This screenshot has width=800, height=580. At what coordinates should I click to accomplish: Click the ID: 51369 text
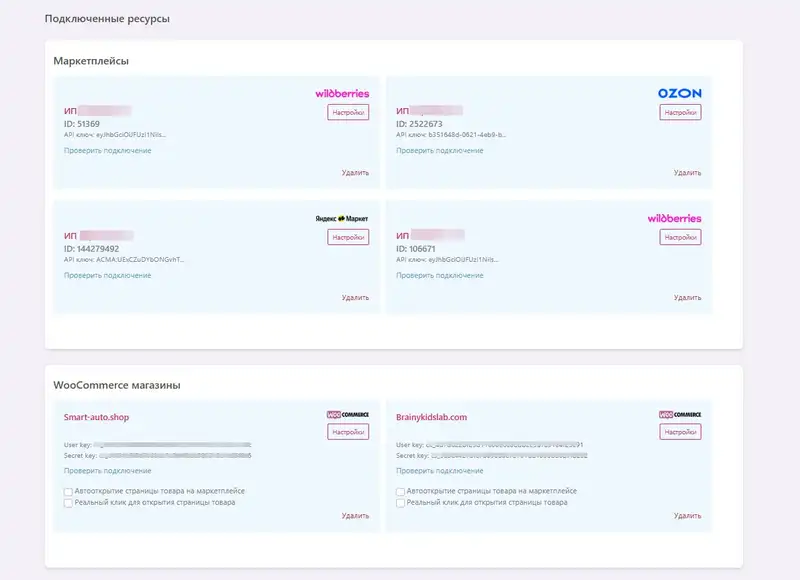(x=82, y=124)
